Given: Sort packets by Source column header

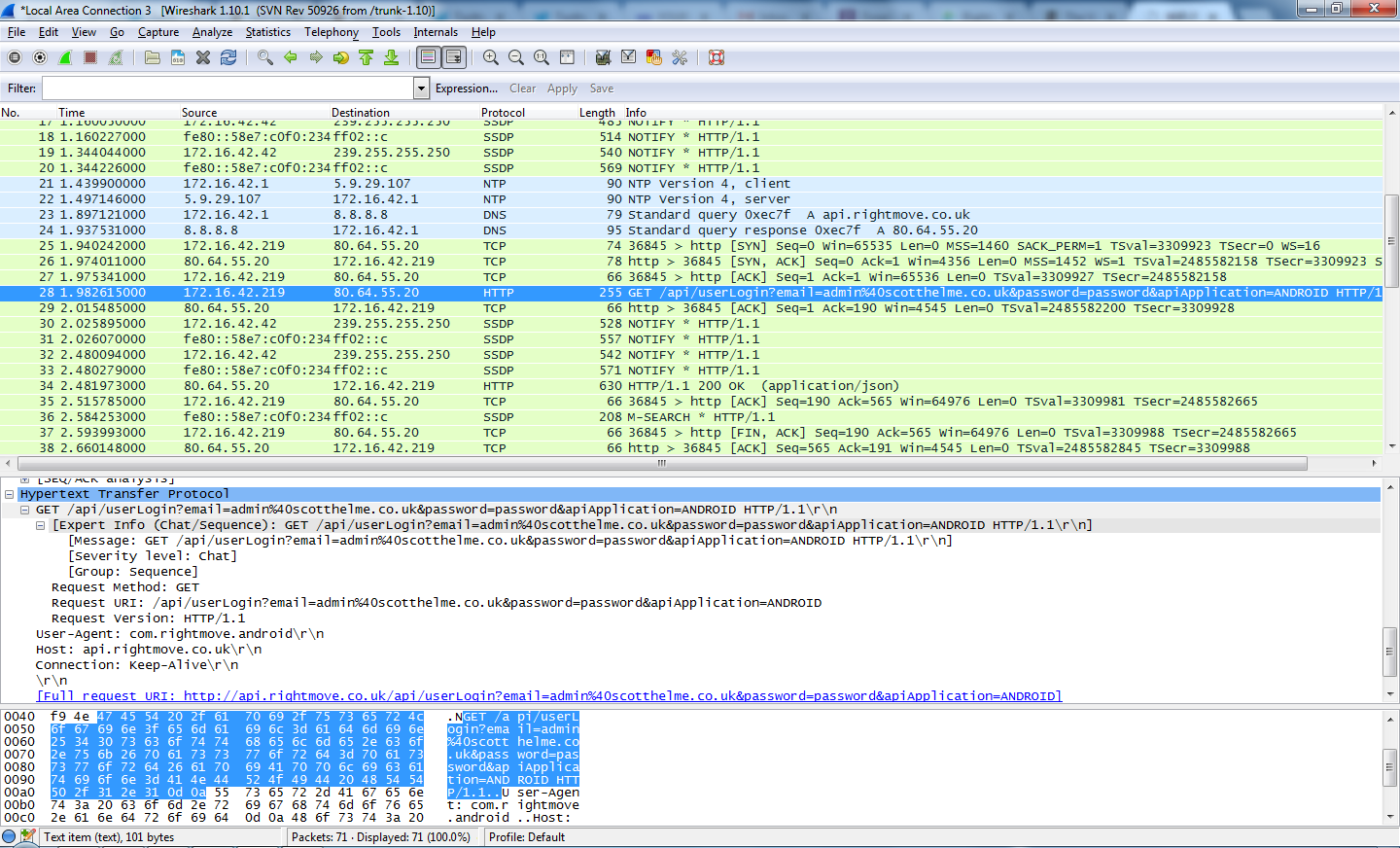Looking at the screenshot, I should 199,113.
